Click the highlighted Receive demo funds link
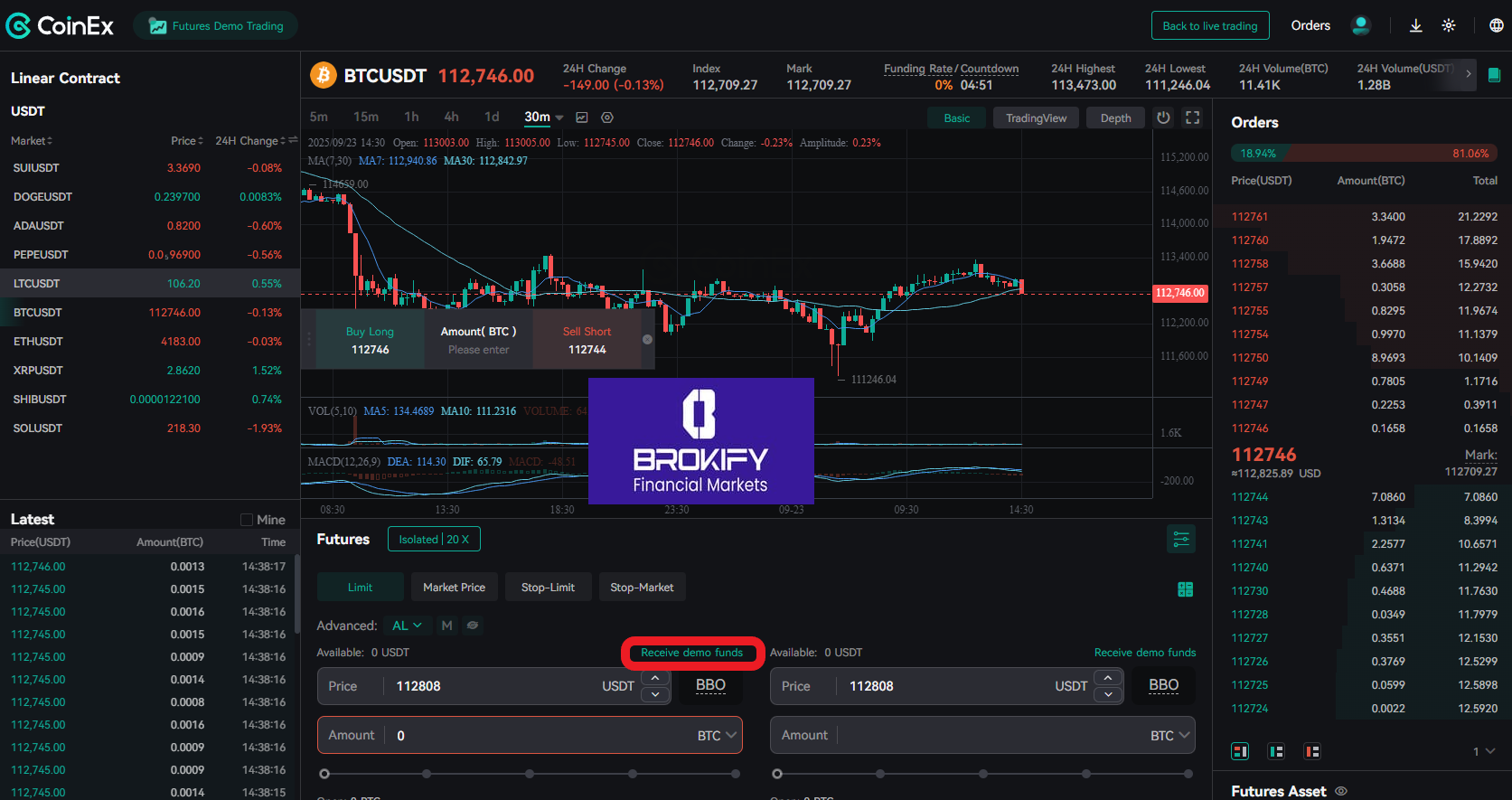 pyautogui.click(x=692, y=653)
